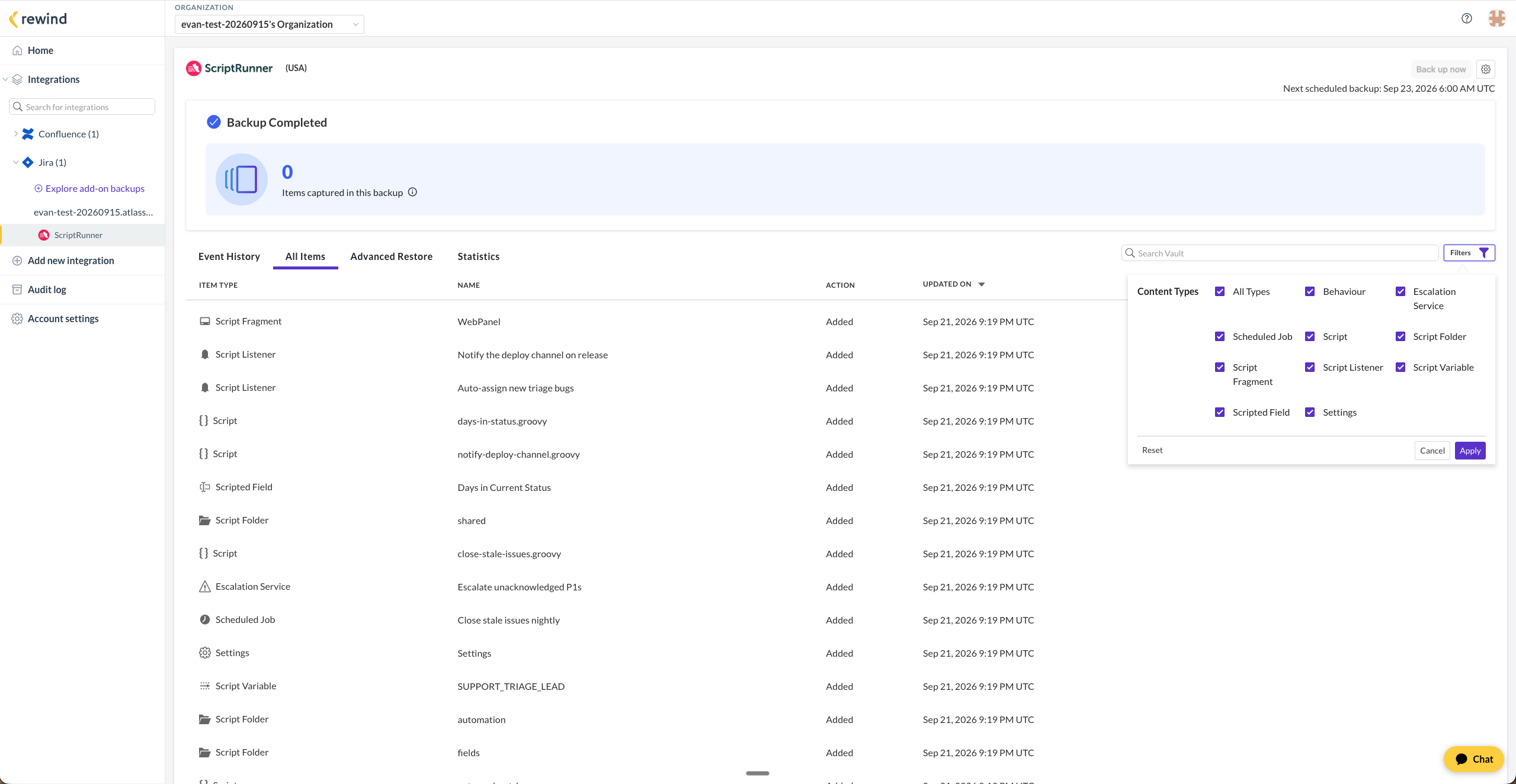Click the braces icon for days-in-status.groovy
1516x784 pixels.
[203, 420]
